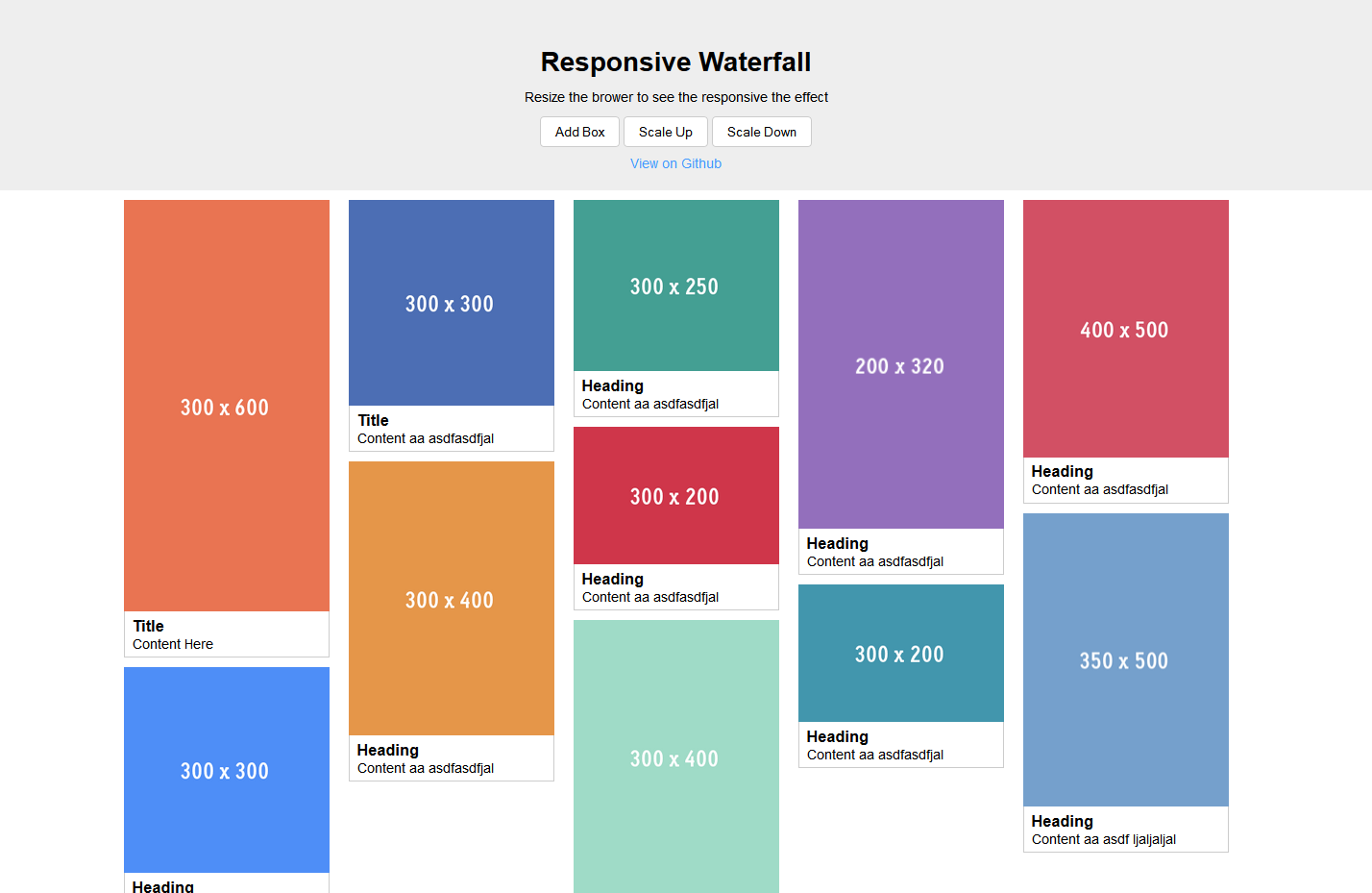Click the orange 300 x 600 image
Image resolution: width=1372 pixels, height=893 pixels.
coord(227,406)
